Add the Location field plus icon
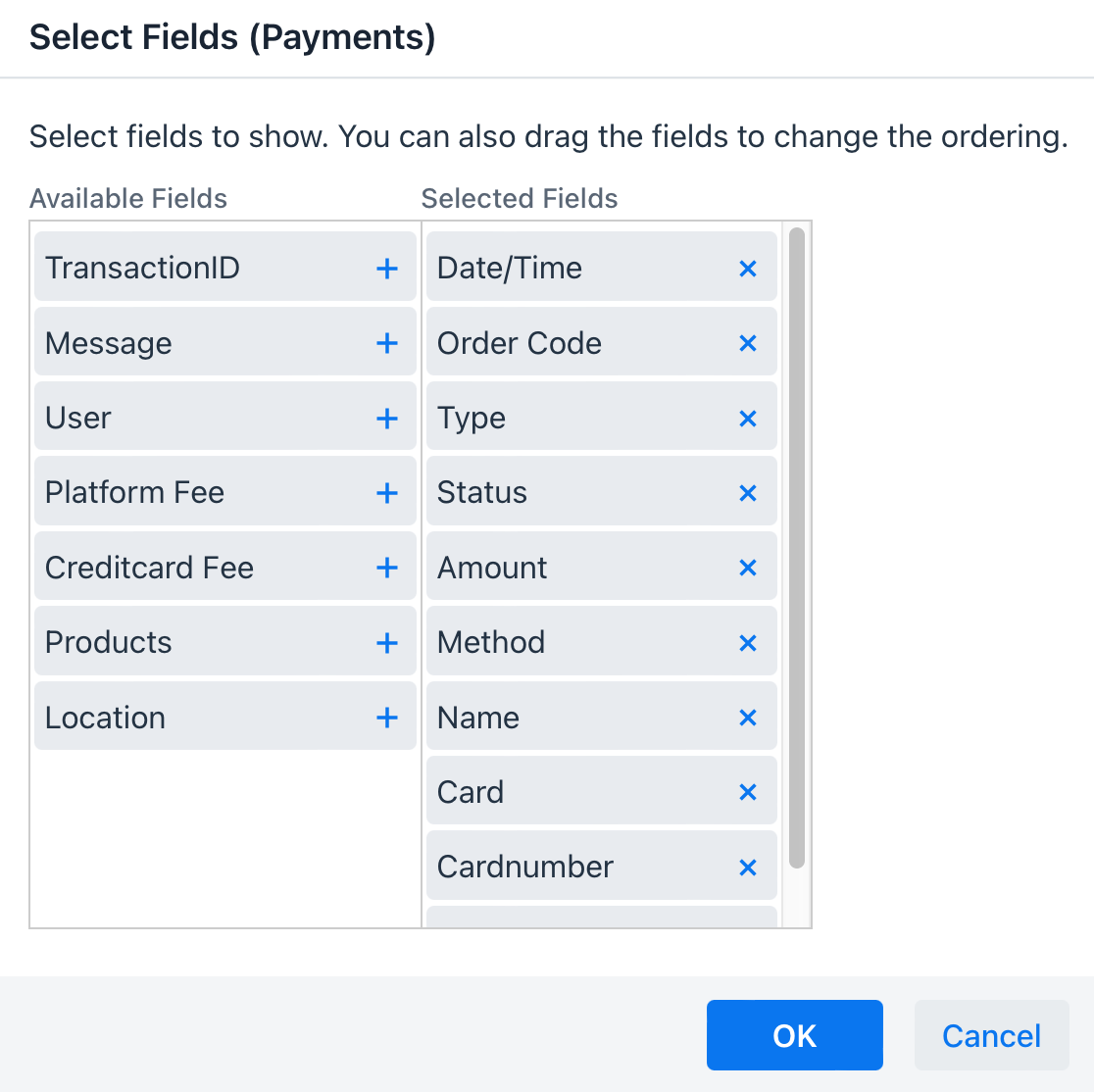This screenshot has height=1092, width=1094. point(387,718)
